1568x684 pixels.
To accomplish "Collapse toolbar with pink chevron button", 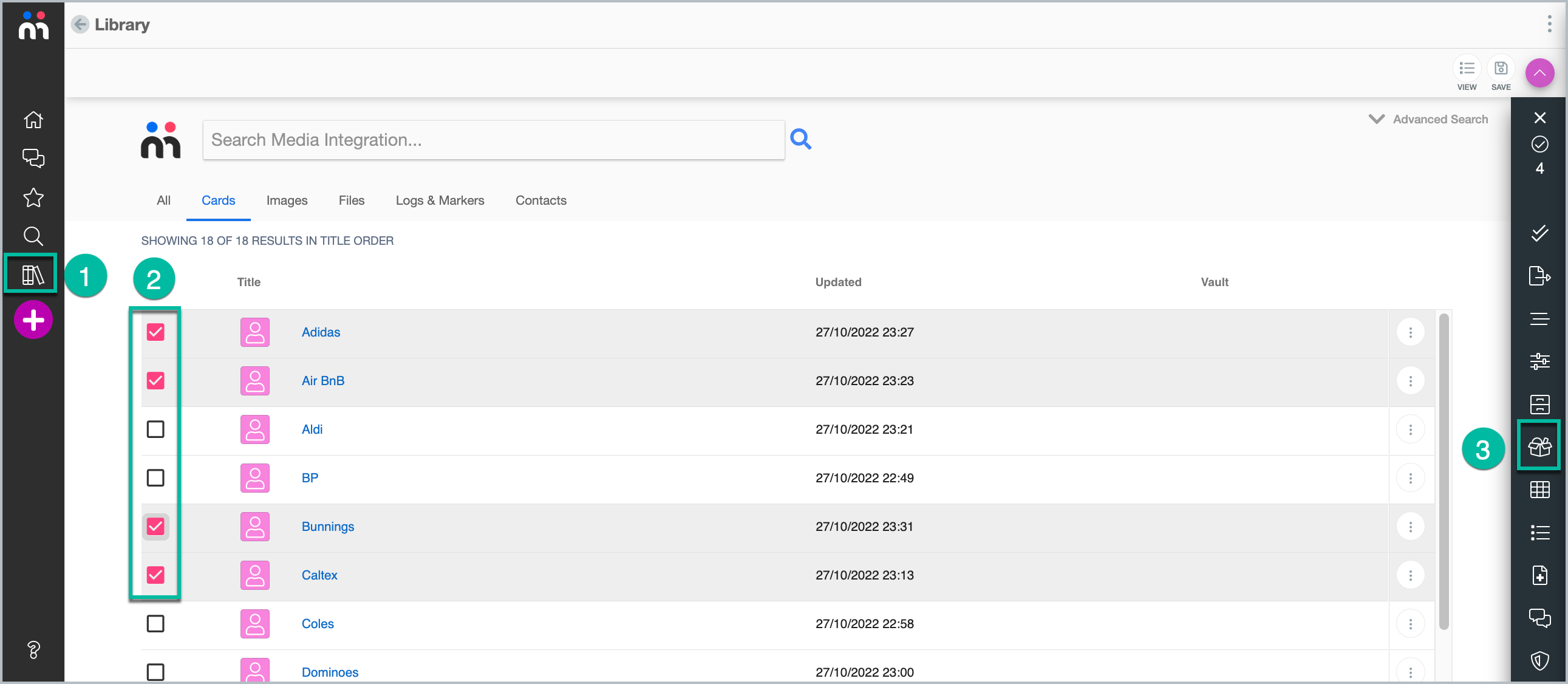I will tap(1539, 73).
